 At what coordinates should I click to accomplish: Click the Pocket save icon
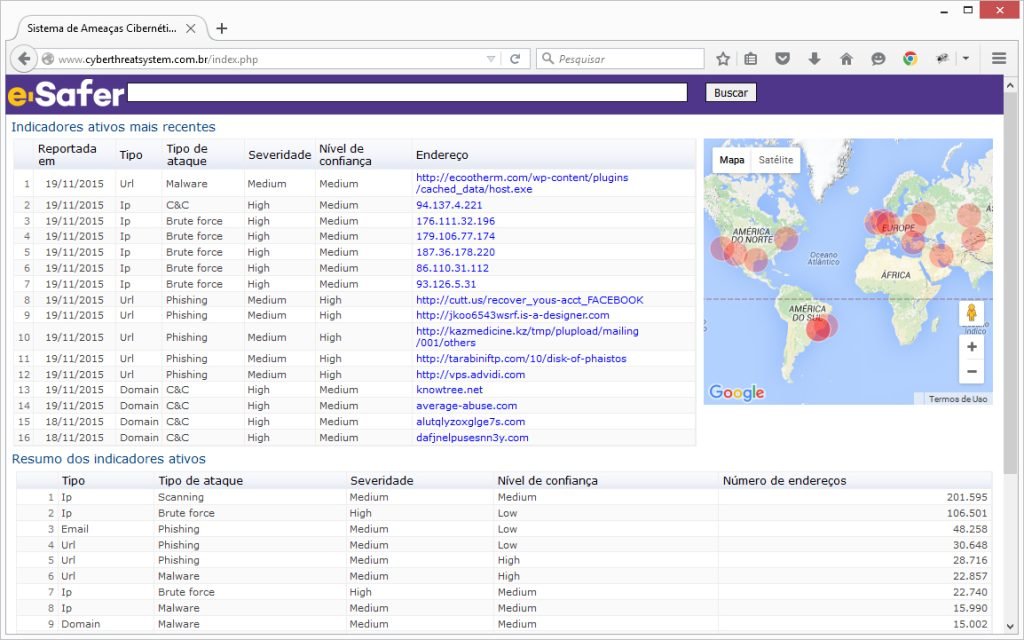783,59
